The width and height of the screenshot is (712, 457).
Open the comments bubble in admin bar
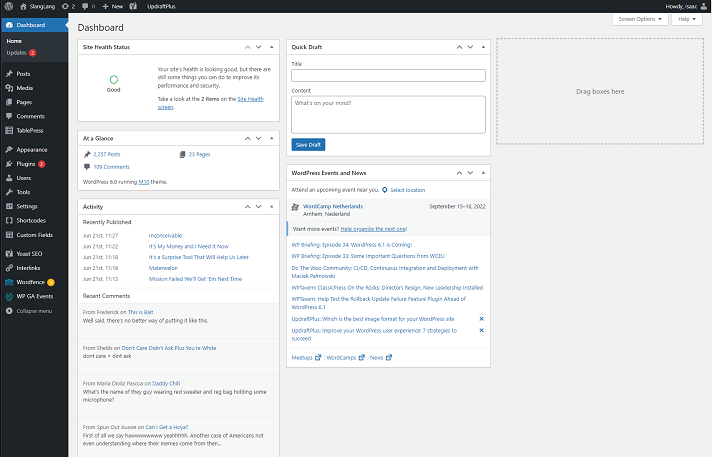(89, 6)
